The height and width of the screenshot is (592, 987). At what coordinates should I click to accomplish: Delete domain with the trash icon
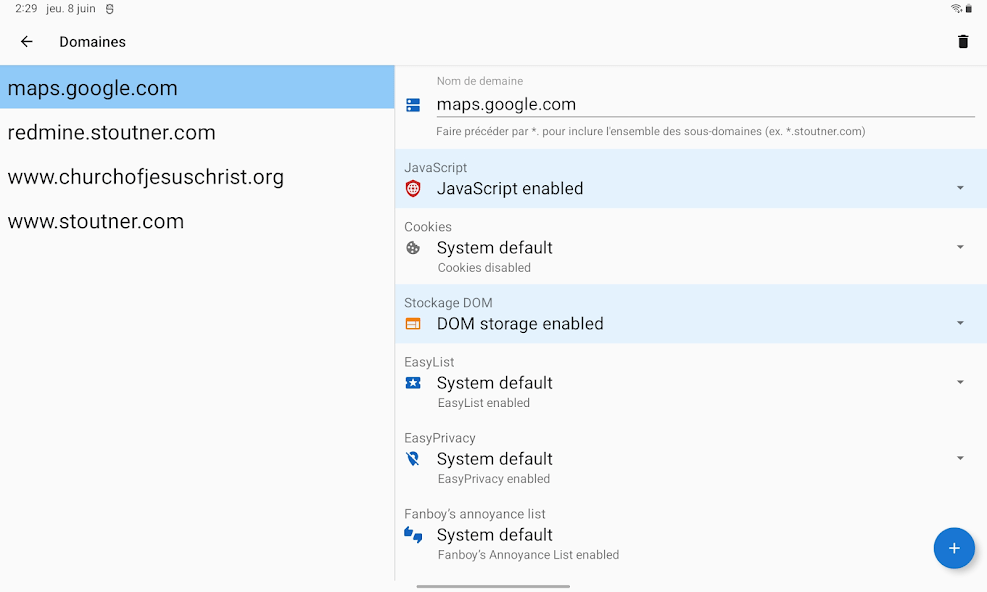[962, 42]
